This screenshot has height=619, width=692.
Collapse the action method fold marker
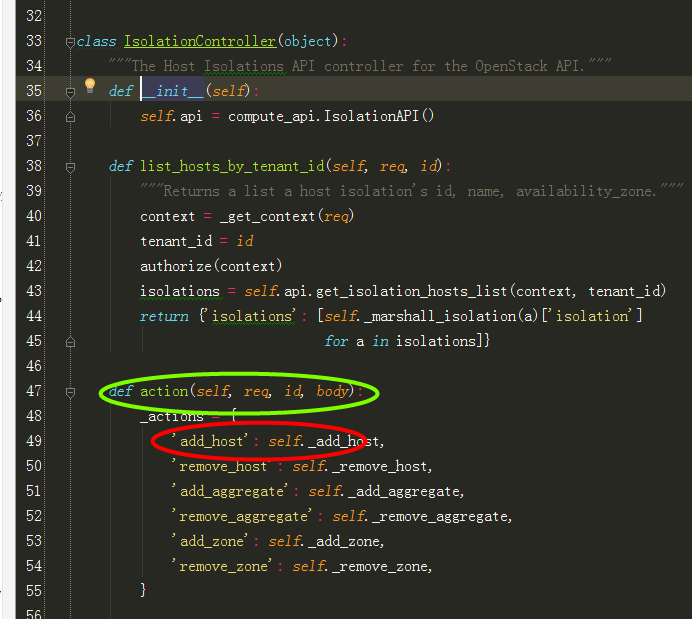pos(70,392)
